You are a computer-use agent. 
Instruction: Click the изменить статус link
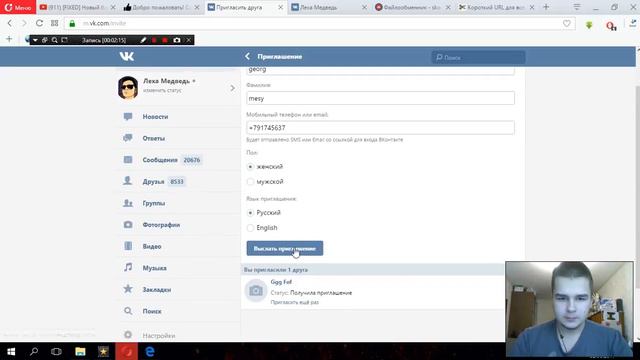point(162,90)
